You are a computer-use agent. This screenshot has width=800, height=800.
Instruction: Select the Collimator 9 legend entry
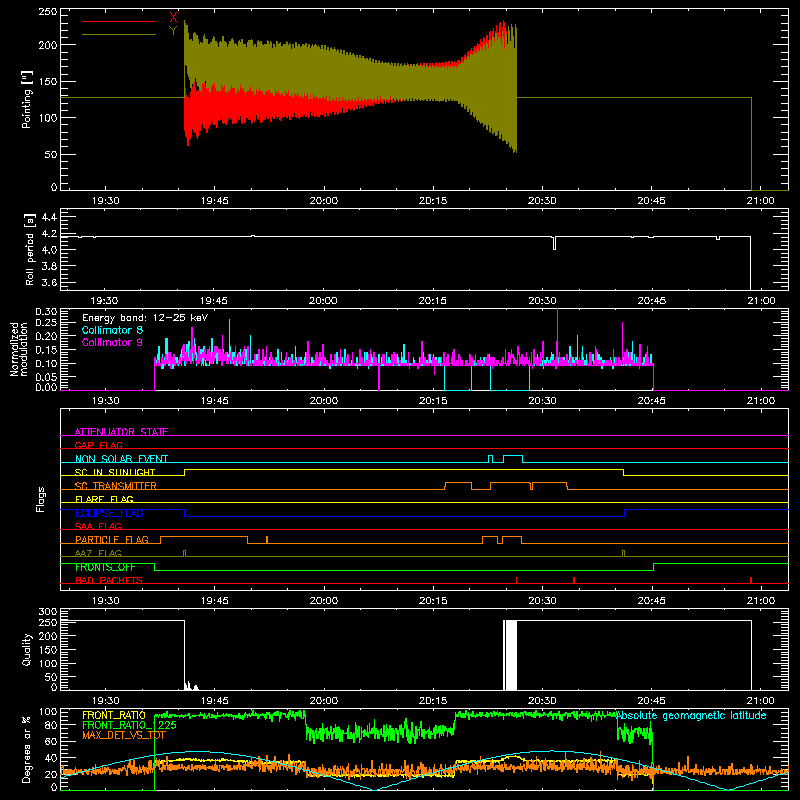(112, 342)
